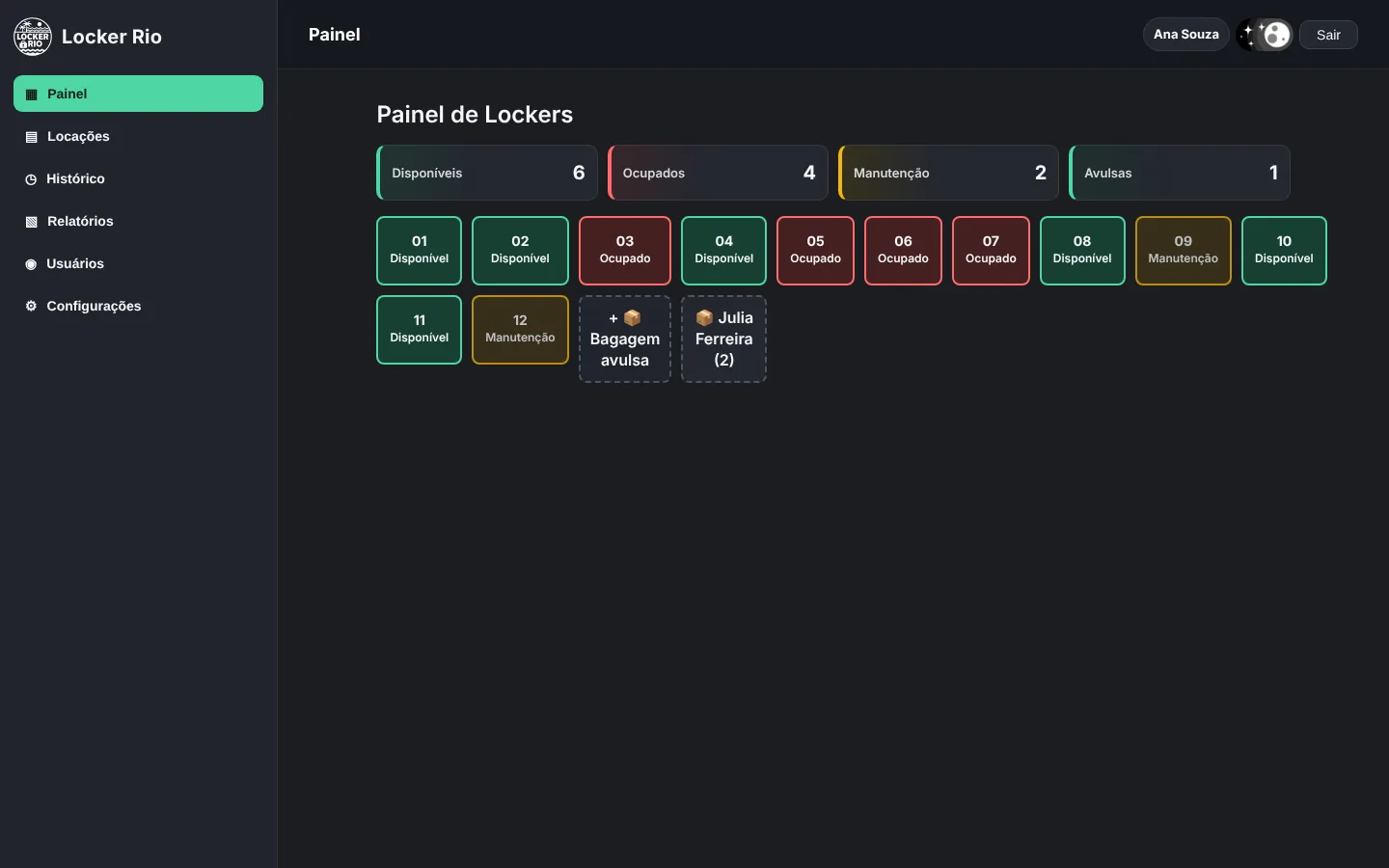The height and width of the screenshot is (868, 1389).
Task: Click the Ana Souza user badge
Action: point(1185,34)
